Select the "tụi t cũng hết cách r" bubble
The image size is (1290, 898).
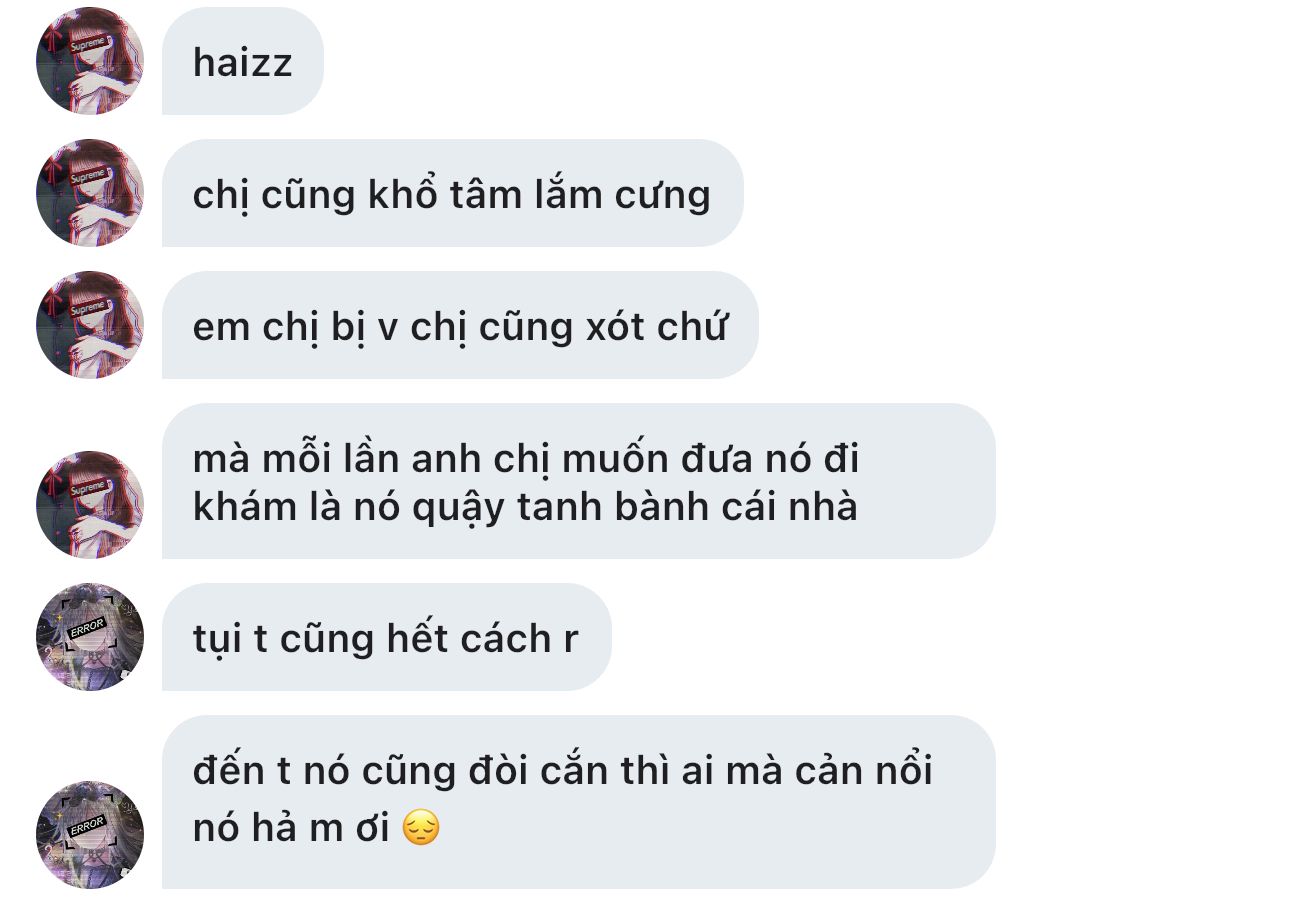pos(387,637)
